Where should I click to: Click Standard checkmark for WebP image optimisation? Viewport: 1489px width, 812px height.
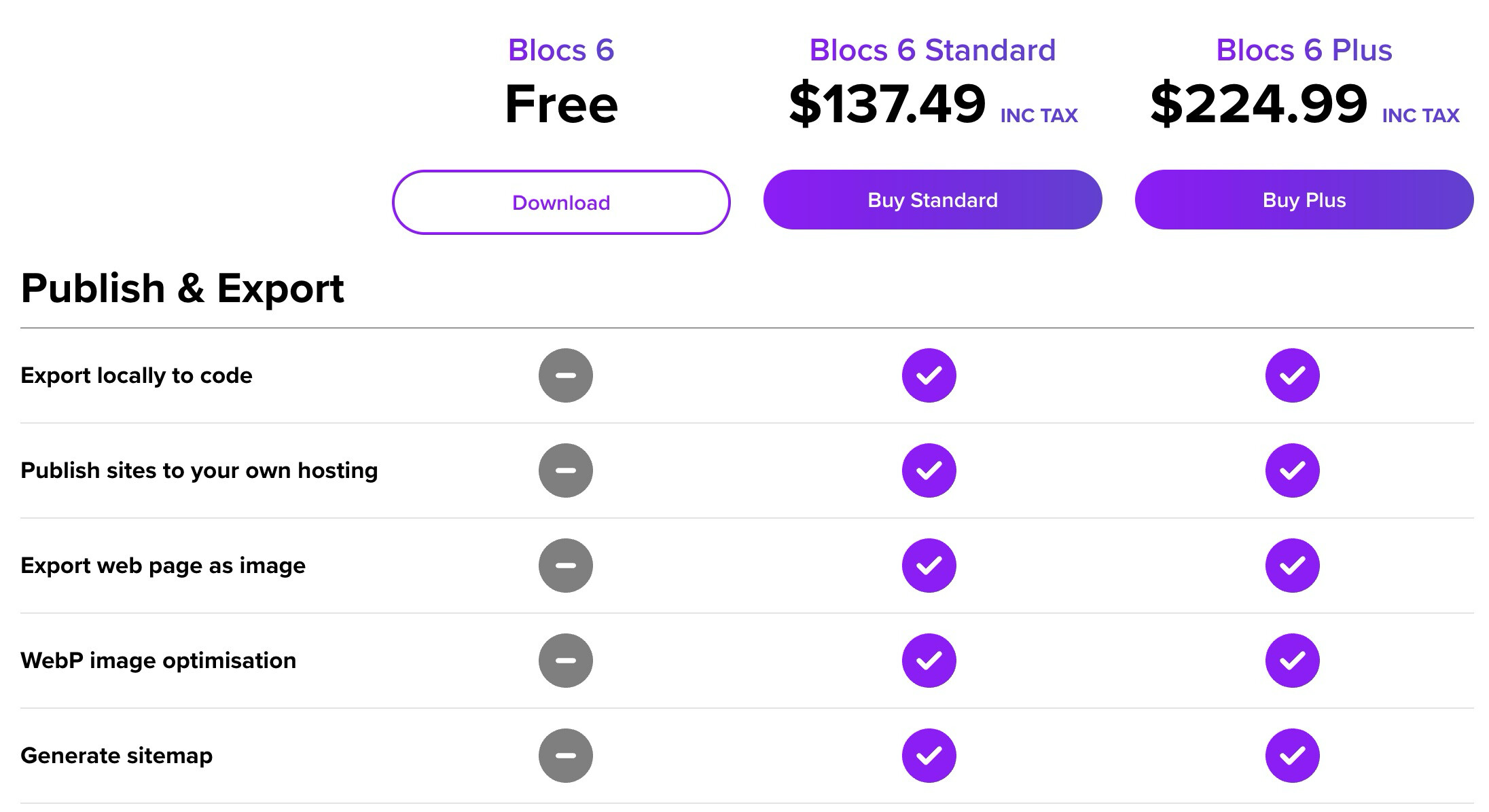[929, 661]
